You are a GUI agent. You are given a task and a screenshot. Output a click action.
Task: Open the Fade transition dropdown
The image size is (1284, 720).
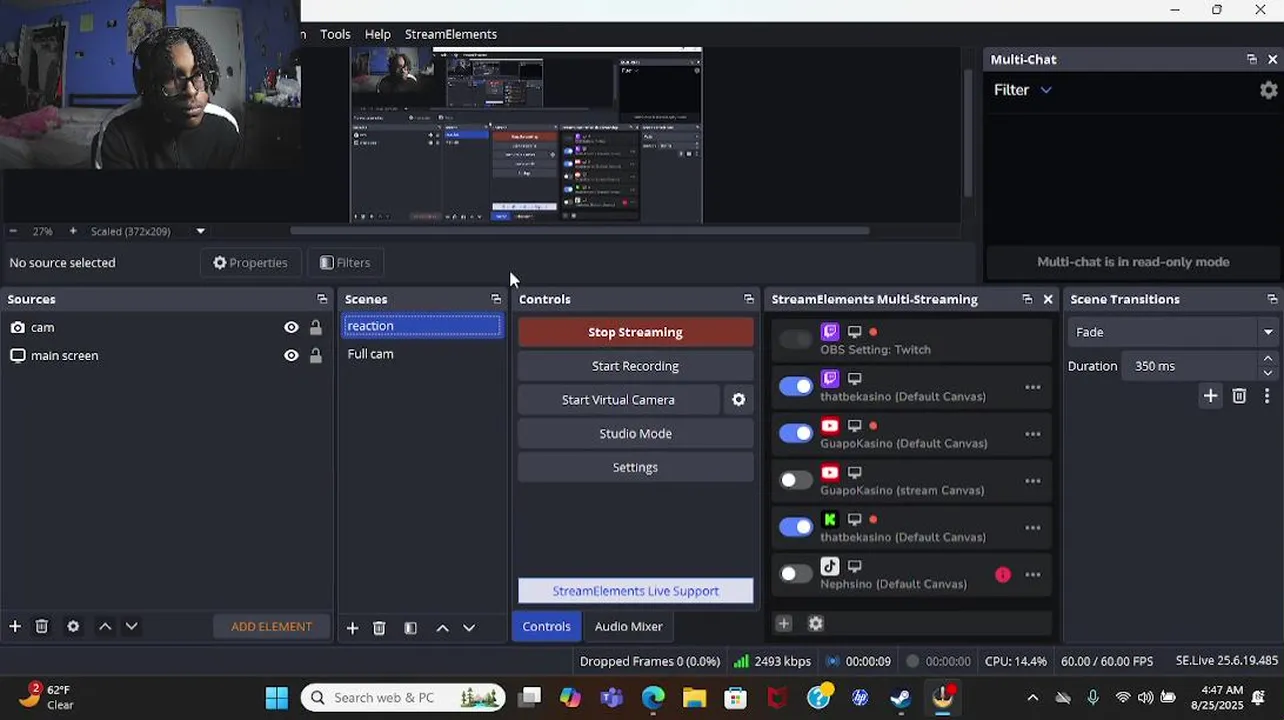click(1173, 332)
